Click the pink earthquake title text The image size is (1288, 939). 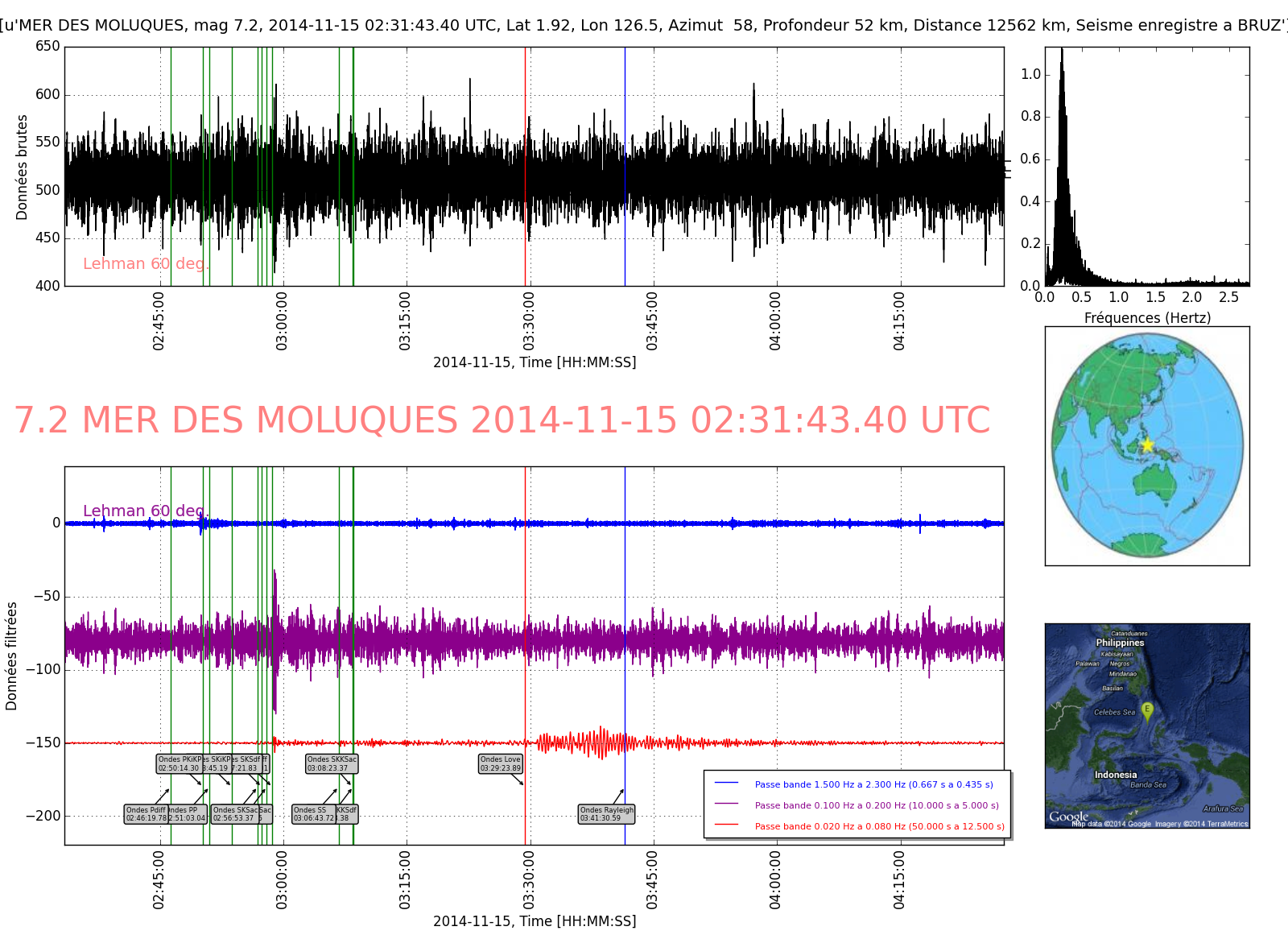(502, 420)
